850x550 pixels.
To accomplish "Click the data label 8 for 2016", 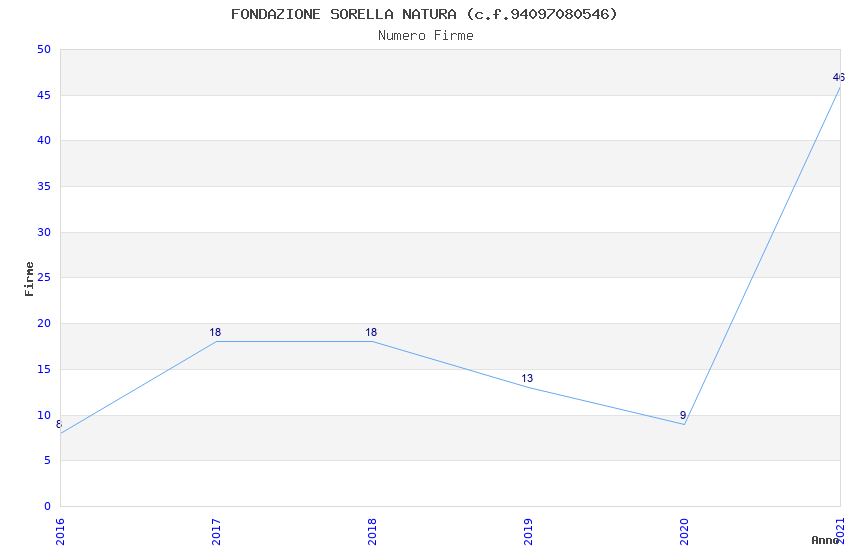I will [x=59, y=424].
